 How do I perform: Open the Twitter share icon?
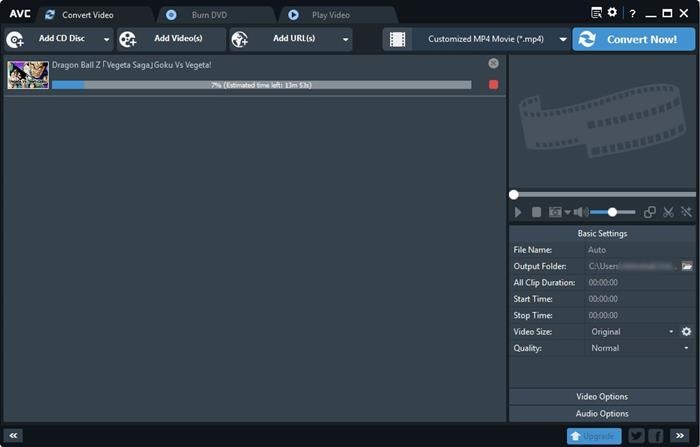[637, 436]
